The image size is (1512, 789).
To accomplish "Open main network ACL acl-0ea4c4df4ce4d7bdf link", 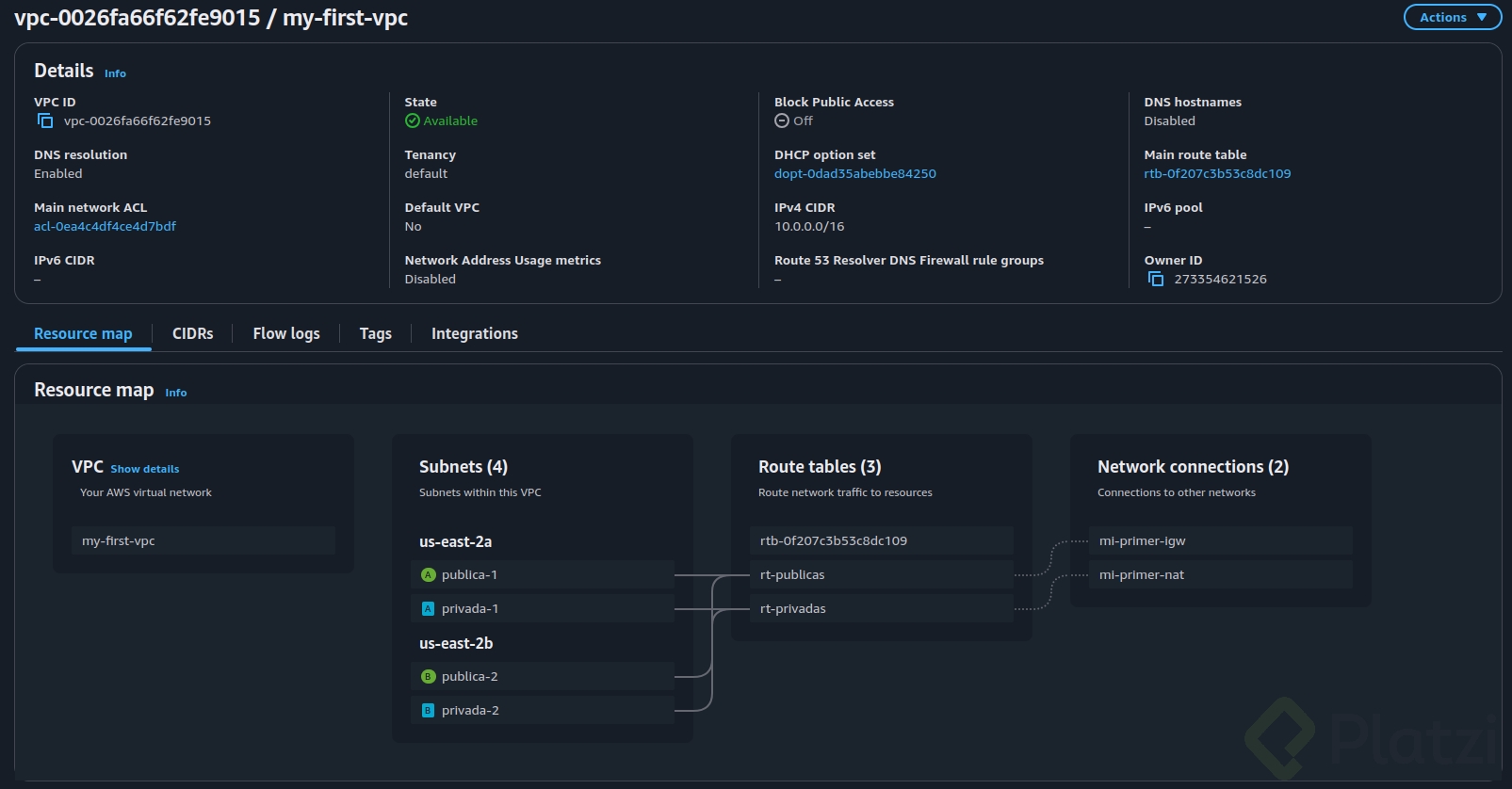I will point(105,226).
